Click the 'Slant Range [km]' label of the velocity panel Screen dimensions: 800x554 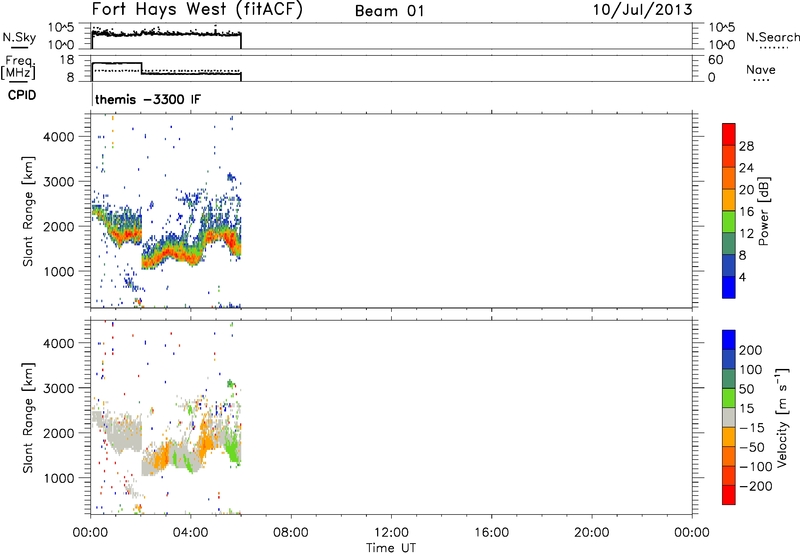click(28, 418)
